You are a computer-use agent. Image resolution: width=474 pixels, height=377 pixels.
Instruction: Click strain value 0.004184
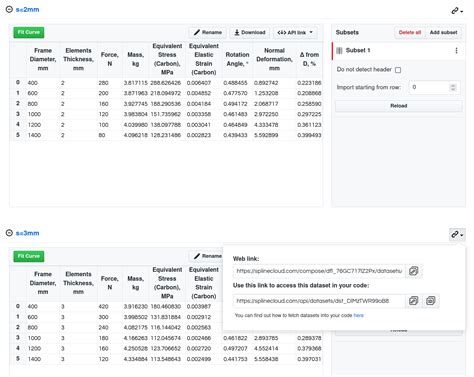point(199,104)
